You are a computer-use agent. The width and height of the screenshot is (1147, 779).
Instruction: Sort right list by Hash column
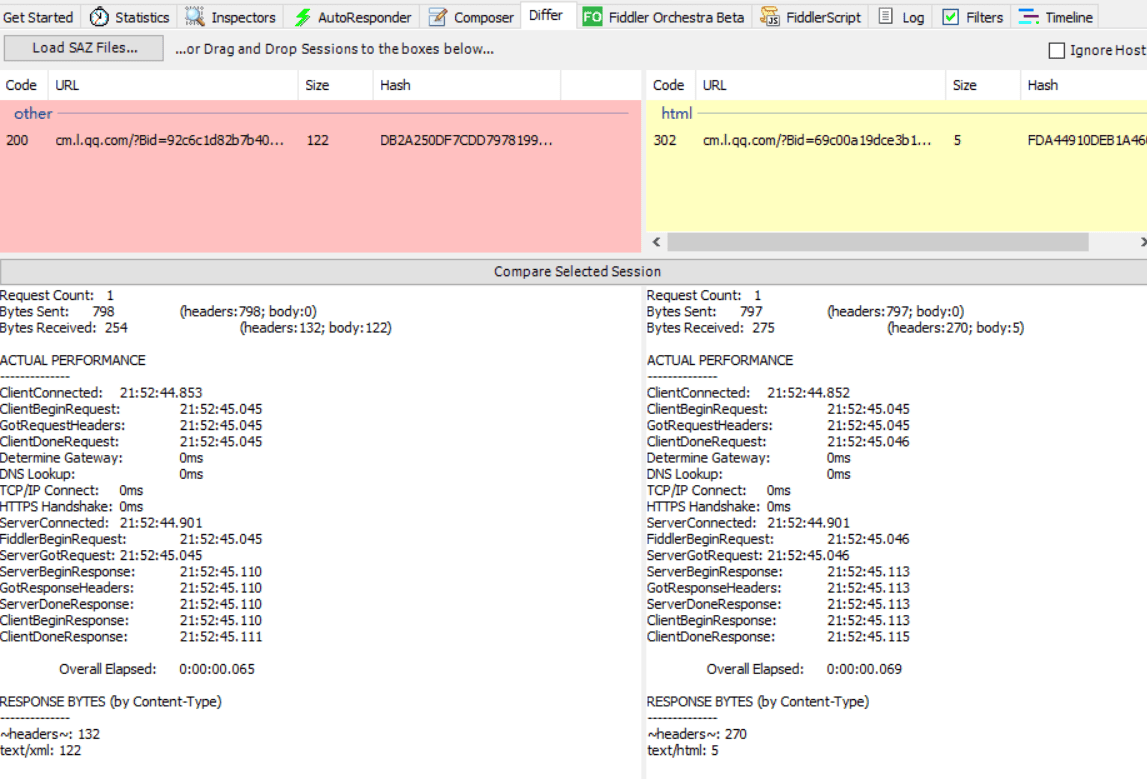1083,85
